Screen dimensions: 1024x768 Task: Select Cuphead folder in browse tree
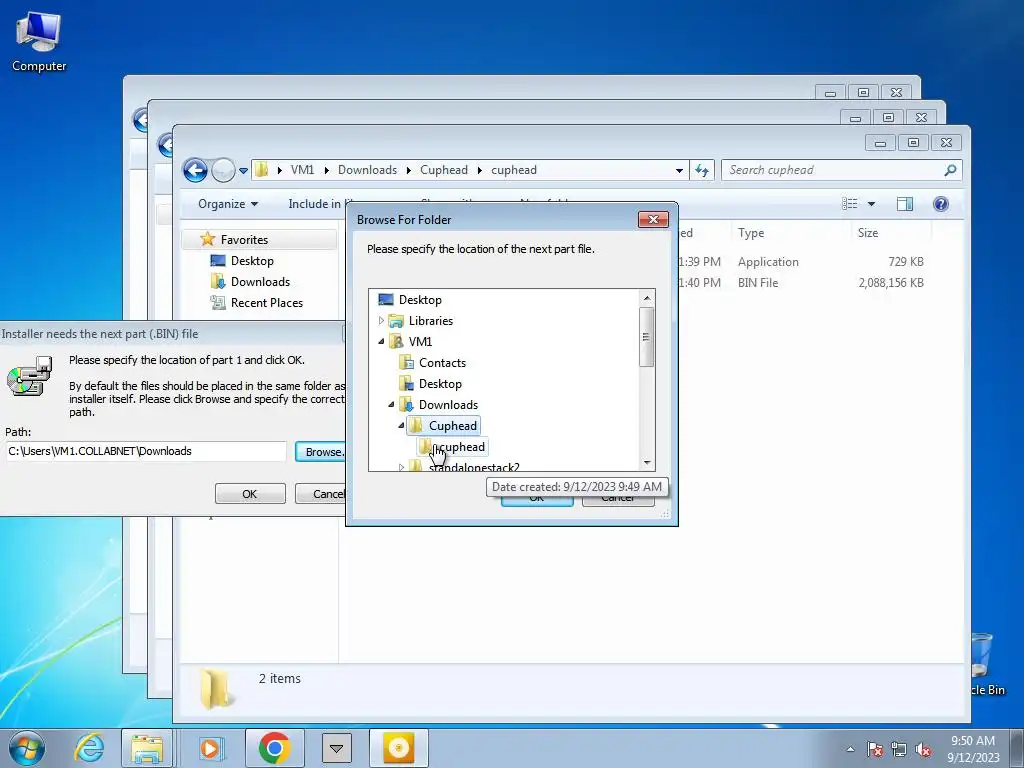pyautogui.click(x=453, y=426)
